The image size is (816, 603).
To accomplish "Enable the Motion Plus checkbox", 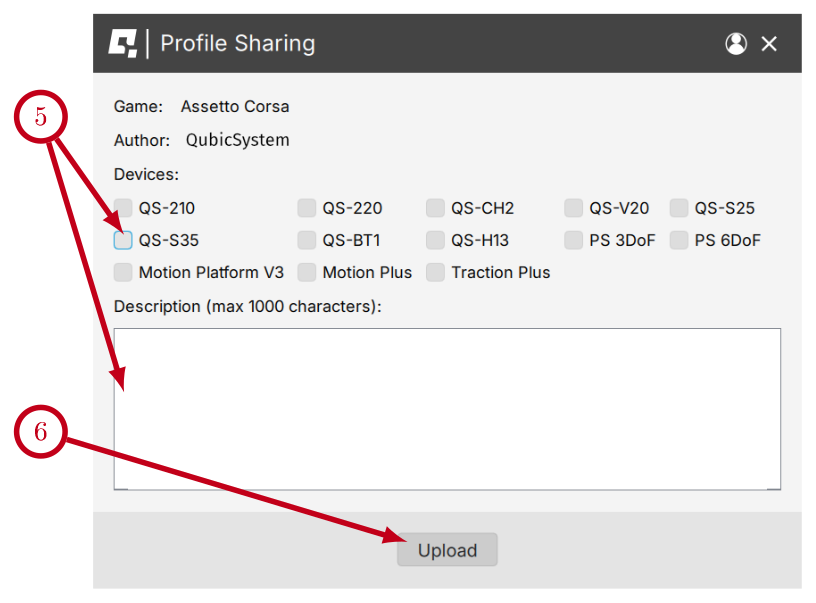I will [307, 272].
